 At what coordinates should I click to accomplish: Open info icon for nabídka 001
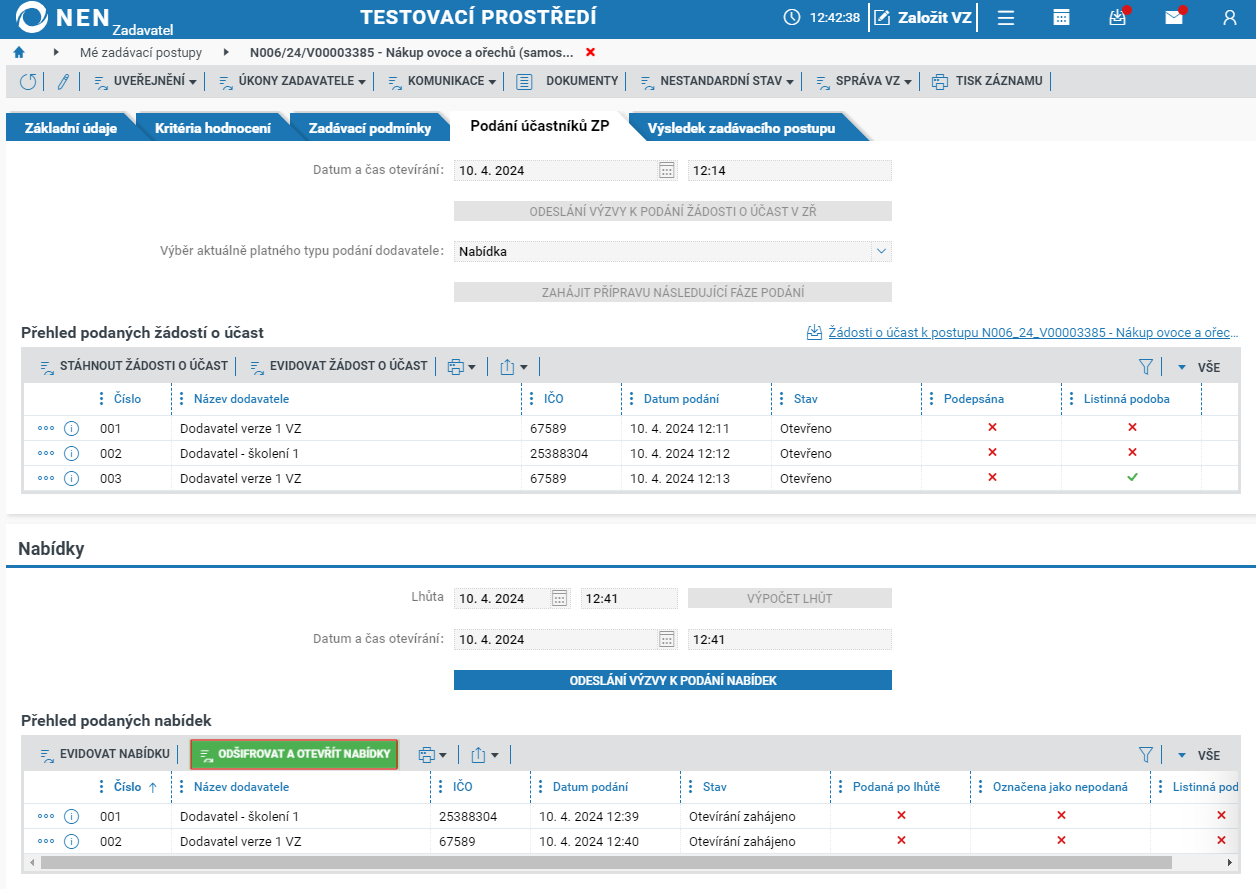tap(71, 816)
